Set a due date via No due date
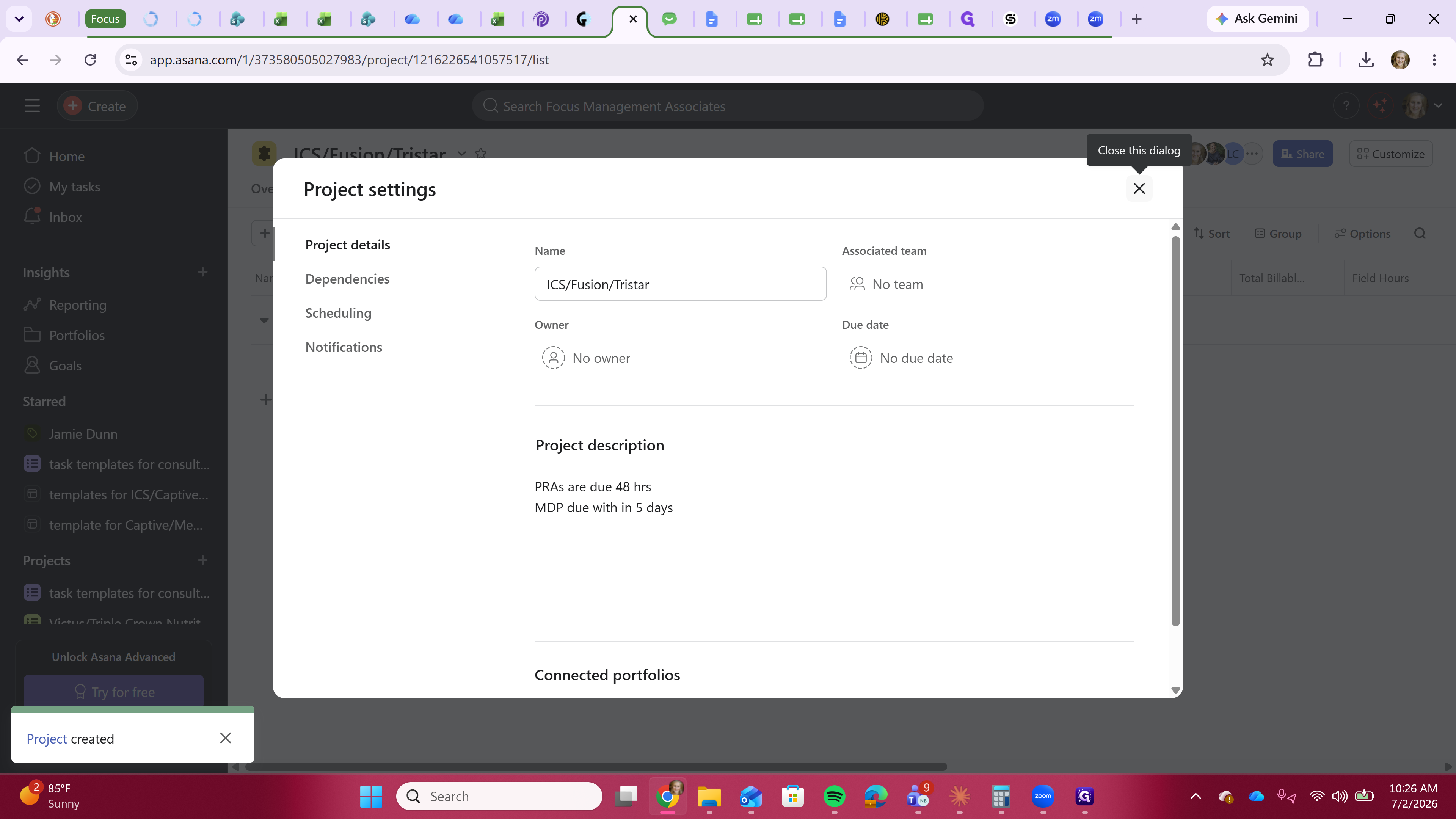The height and width of the screenshot is (819, 1456). click(901, 358)
